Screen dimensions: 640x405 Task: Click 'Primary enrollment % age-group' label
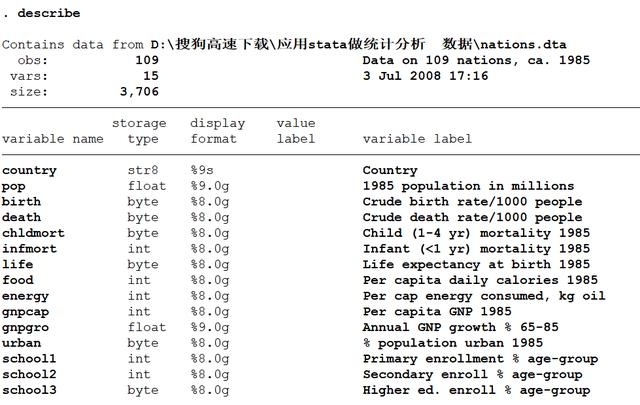[x=480, y=359]
